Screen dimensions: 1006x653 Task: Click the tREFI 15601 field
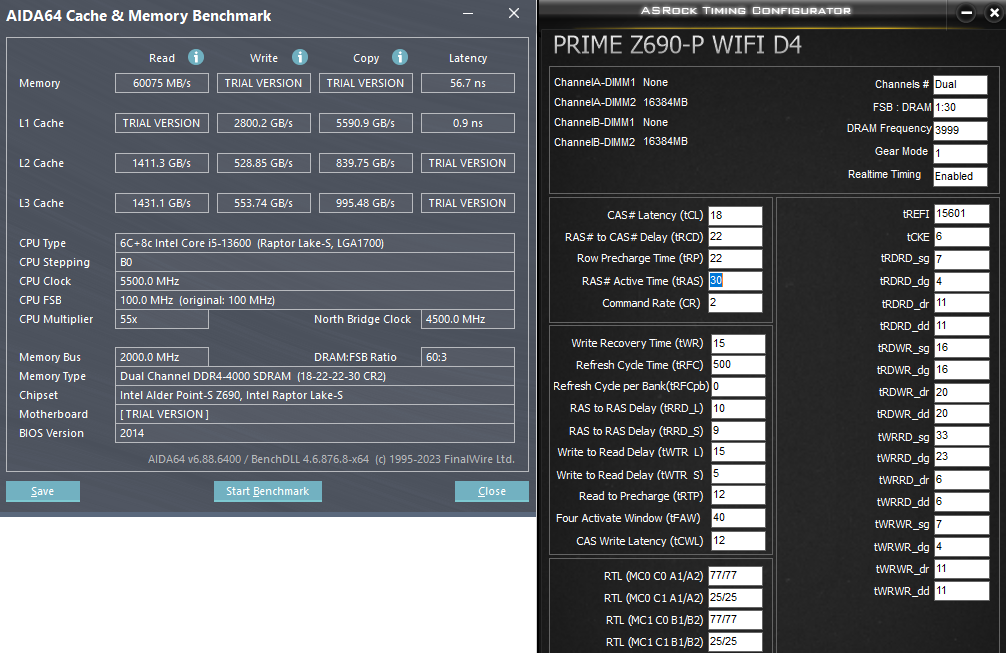tap(961, 214)
